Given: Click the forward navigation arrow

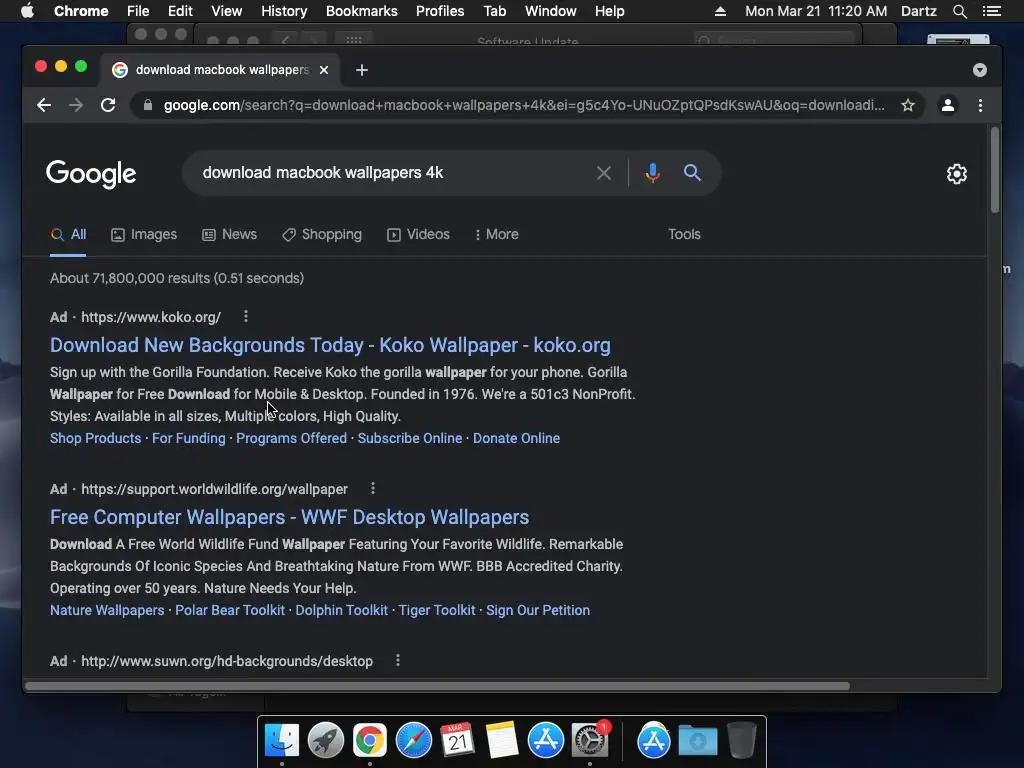Looking at the screenshot, I should [x=76, y=105].
